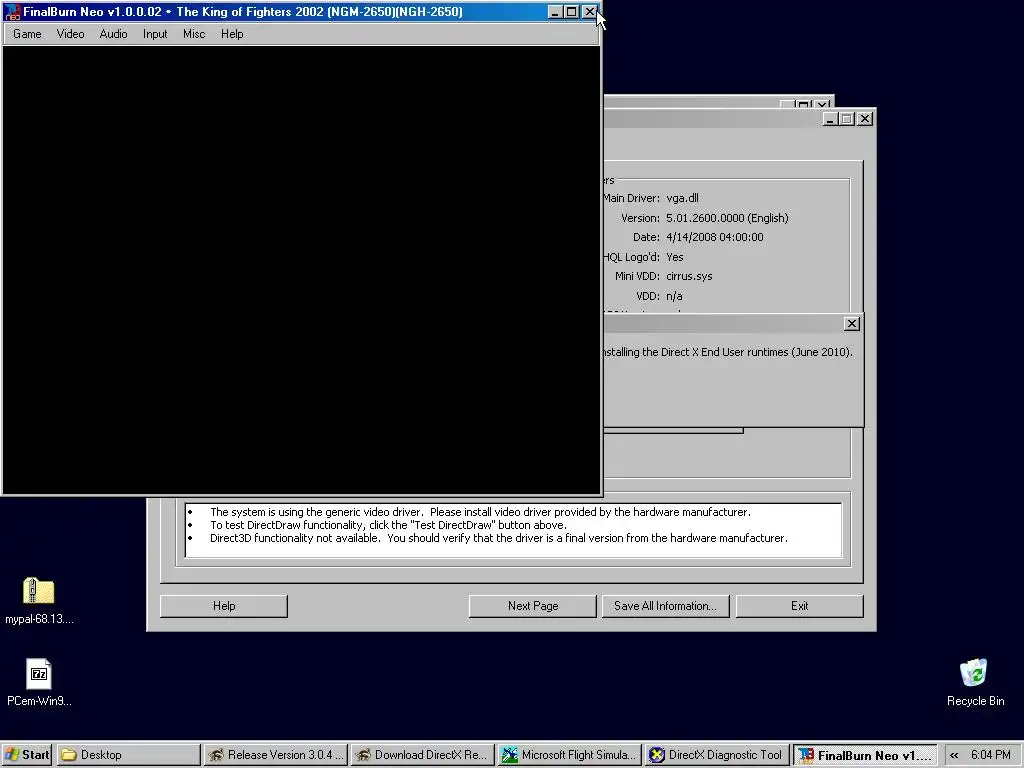
Task: Close the DirectX End User runtimes message dialog
Action: (x=852, y=324)
